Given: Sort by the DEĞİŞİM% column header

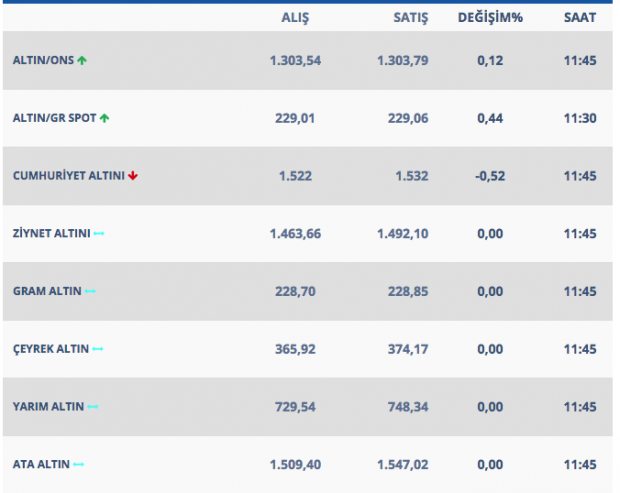Looking at the screenshot, I should pos(490,18).
